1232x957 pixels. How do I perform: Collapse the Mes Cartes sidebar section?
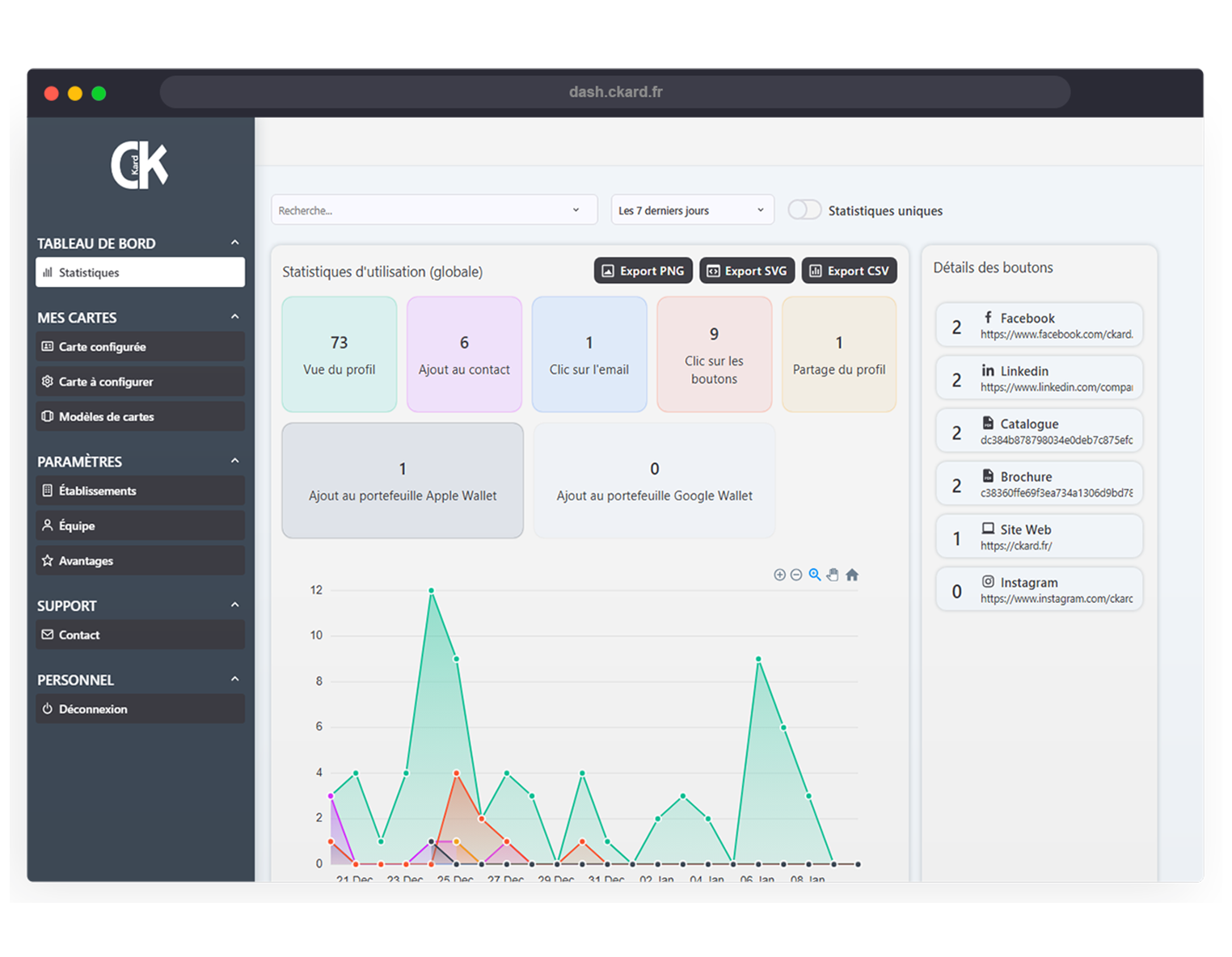point(234,317)
